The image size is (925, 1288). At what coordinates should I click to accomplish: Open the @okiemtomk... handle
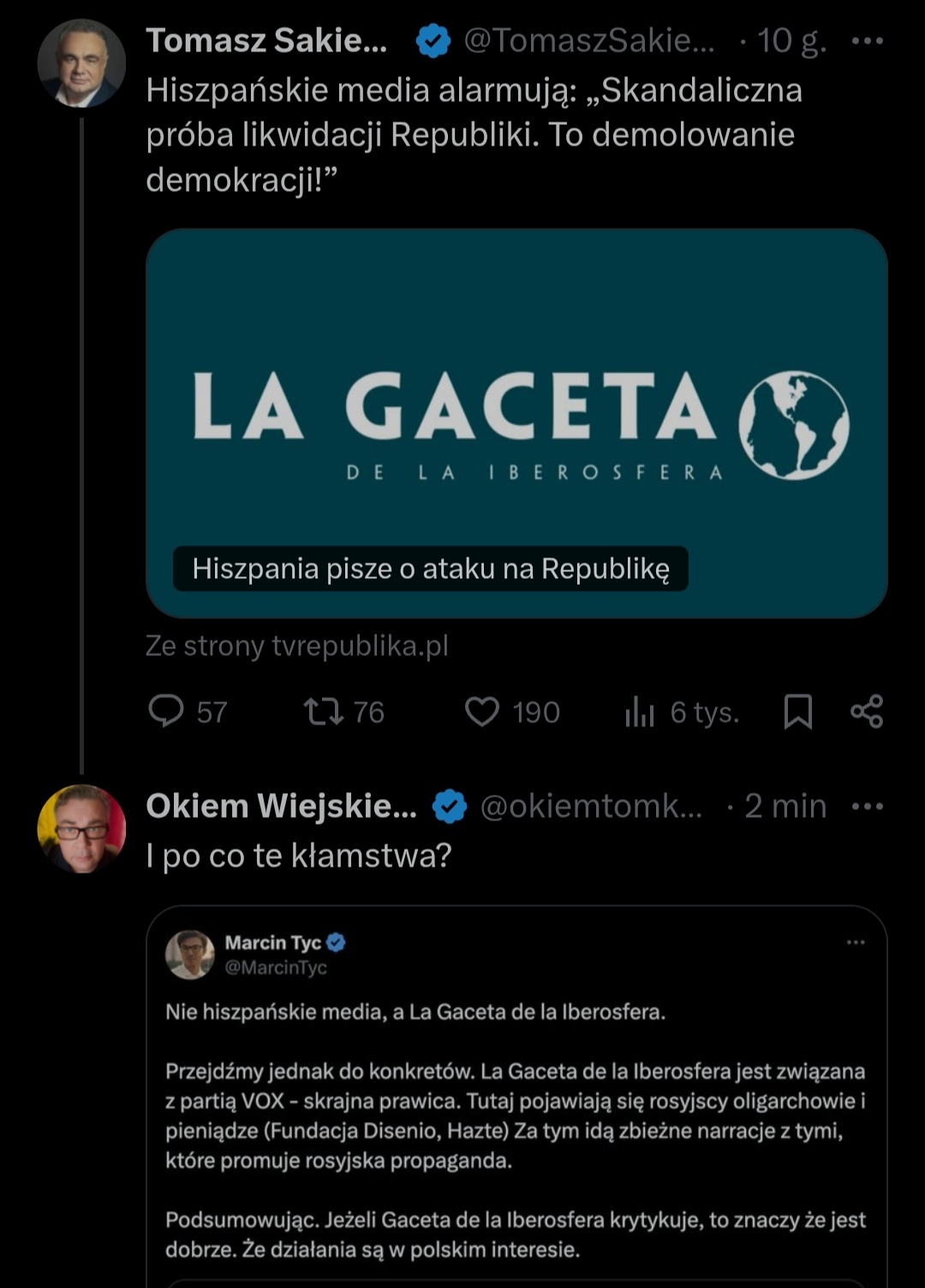click(x=591, y=806)
